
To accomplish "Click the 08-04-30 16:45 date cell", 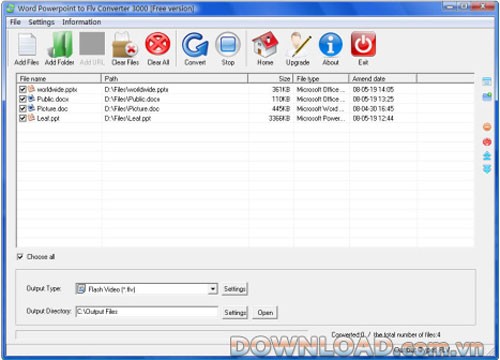I will click(x=373, y=109).
